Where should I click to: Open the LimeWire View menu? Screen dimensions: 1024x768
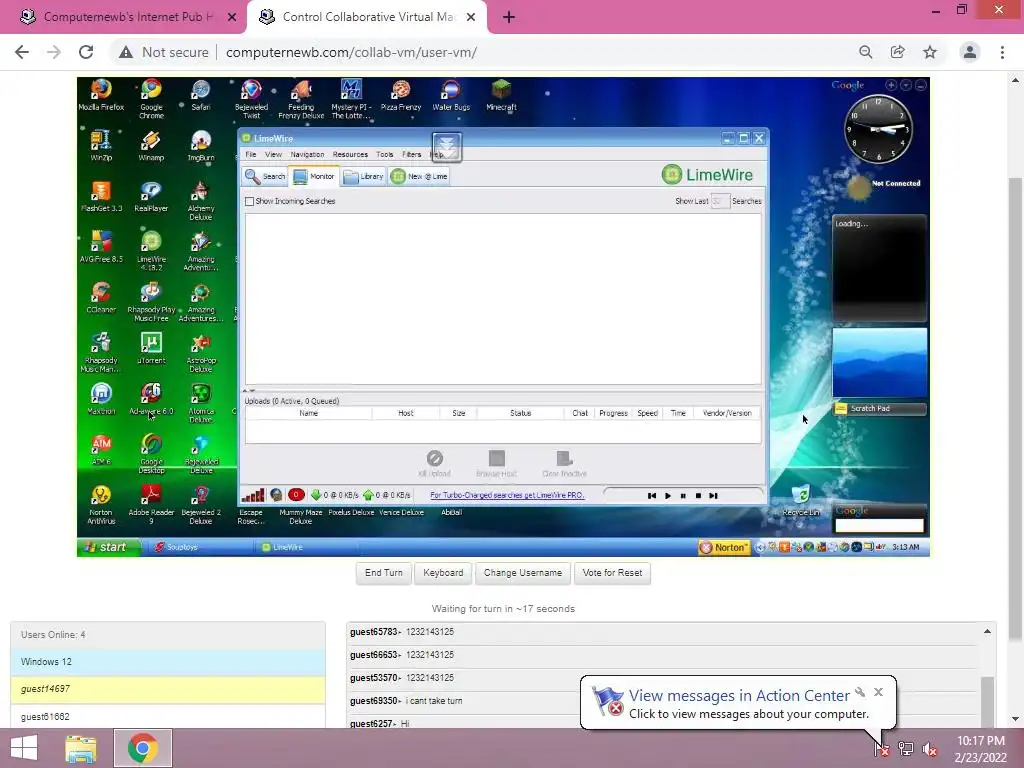273,155
